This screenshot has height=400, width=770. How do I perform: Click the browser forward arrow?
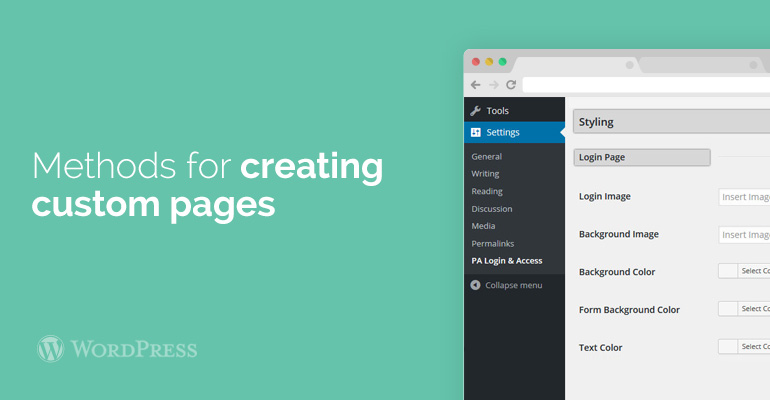(x=494, y=84)
